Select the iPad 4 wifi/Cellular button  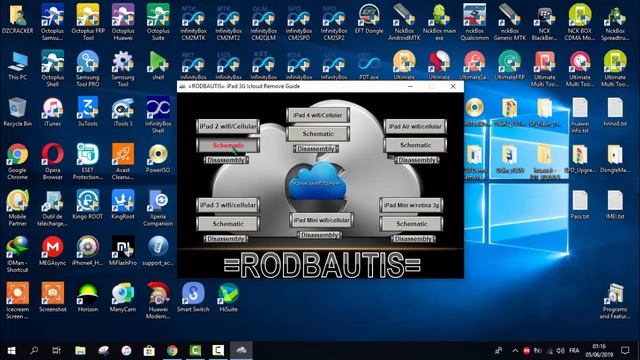click(318, 115)
